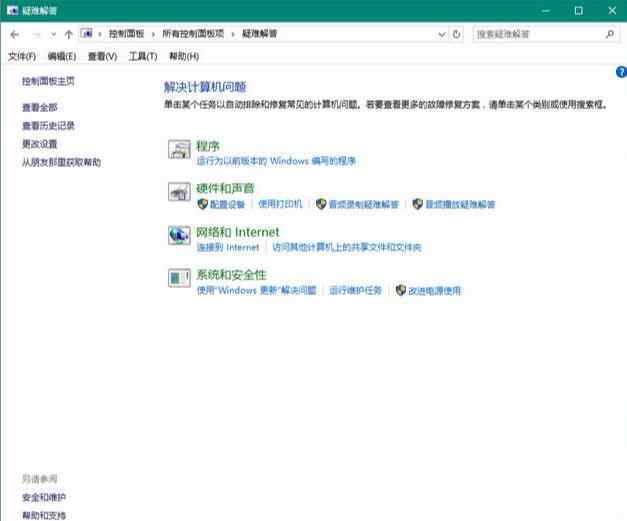627x521 pixels.
Task: Open the 帮助(H) menu
Action: point(184,56)
